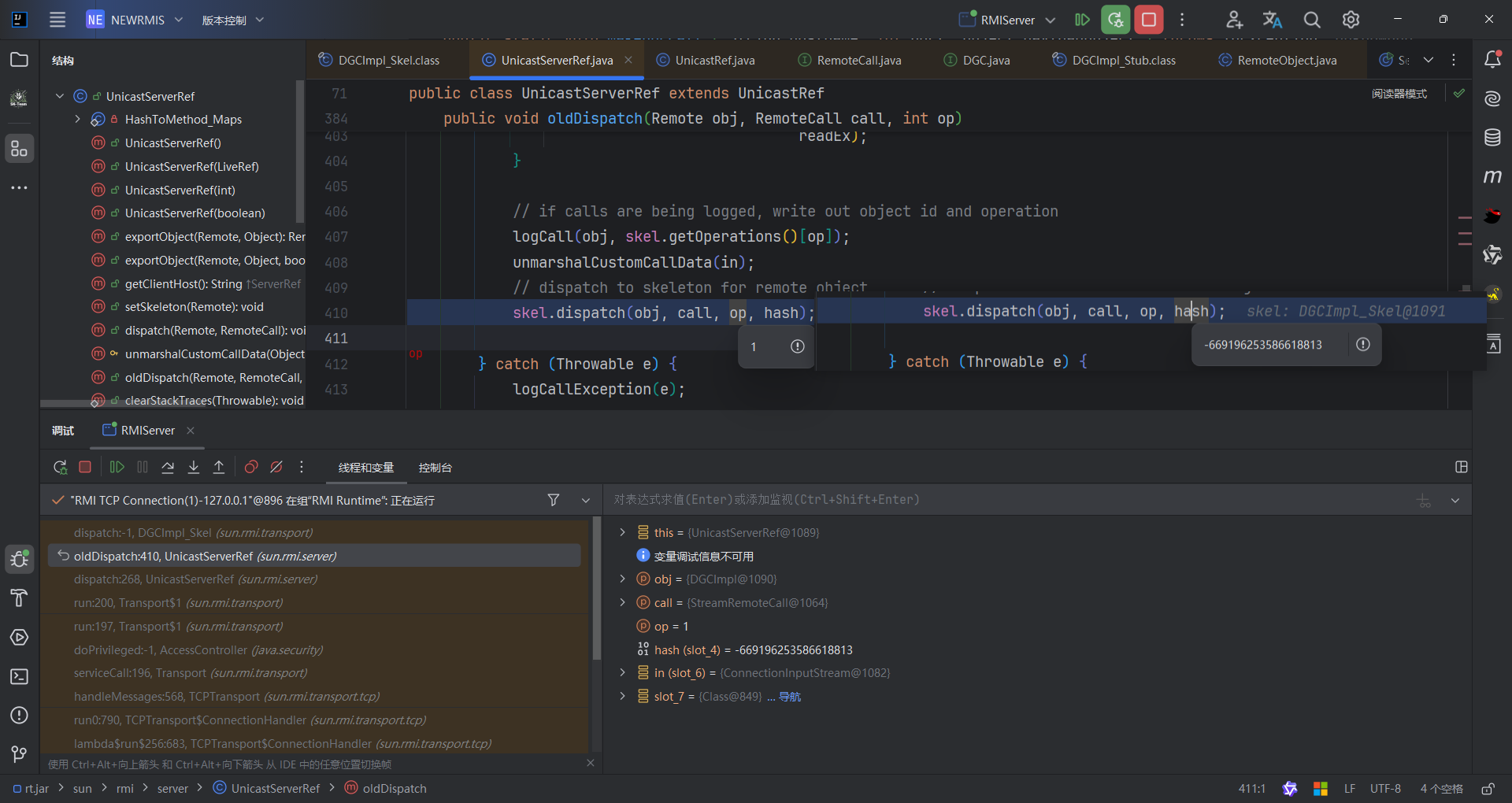Image resolution: width=1512 pixels, height=803 pixels.
Task: Switch to DGC.java tab
Action: pyautogui.click(x=977, y=60)
